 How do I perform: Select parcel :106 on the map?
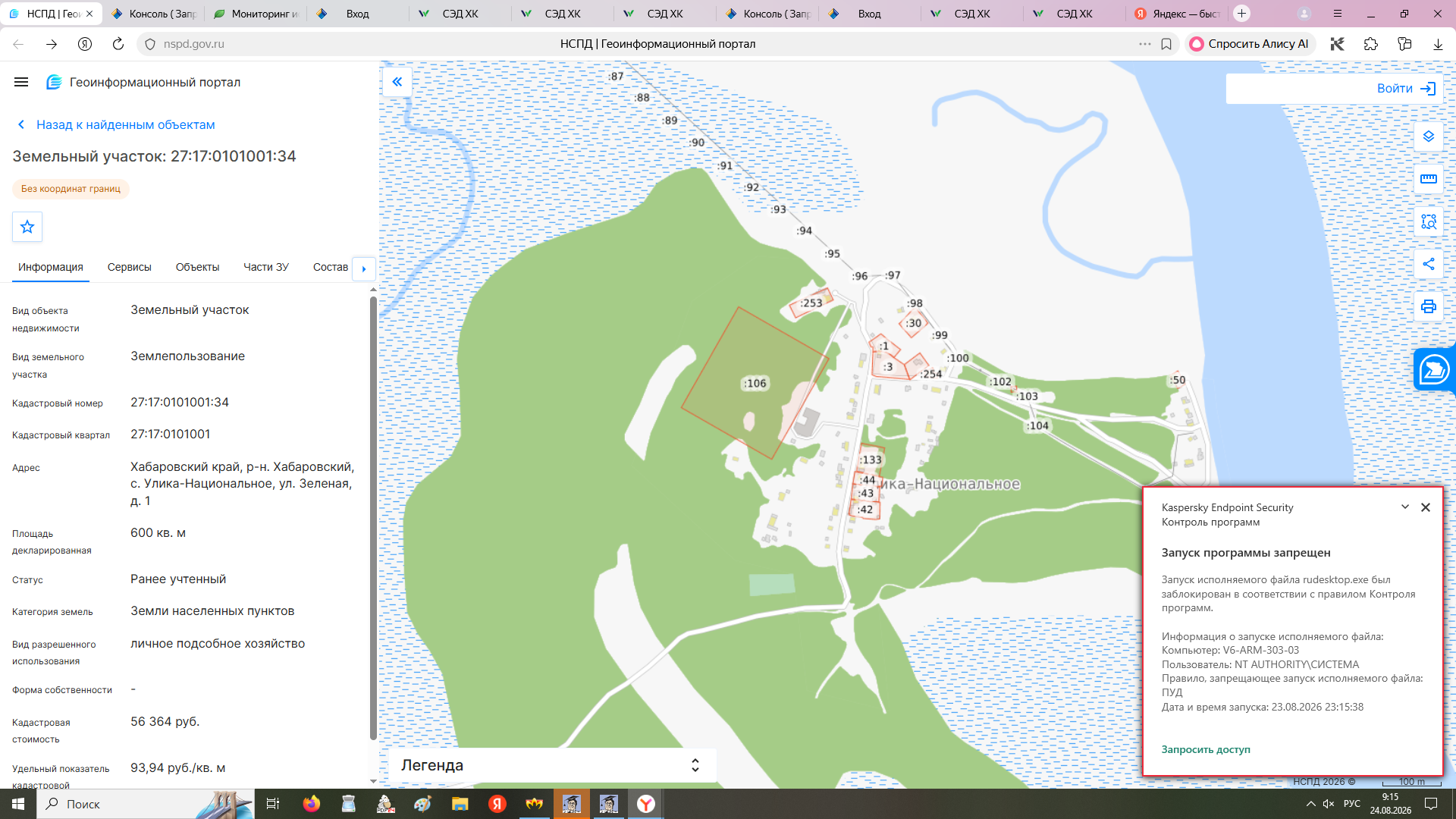(x=755, y=384)
